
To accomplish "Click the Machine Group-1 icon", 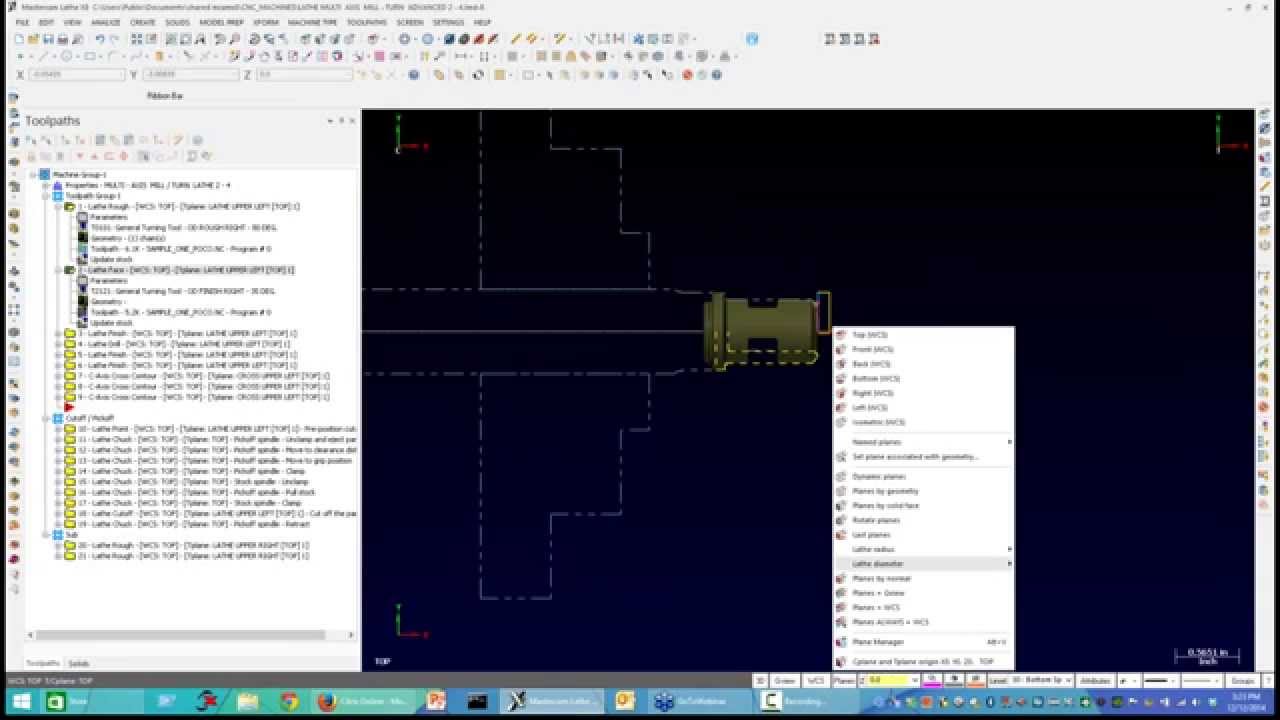I will (45, 175).
